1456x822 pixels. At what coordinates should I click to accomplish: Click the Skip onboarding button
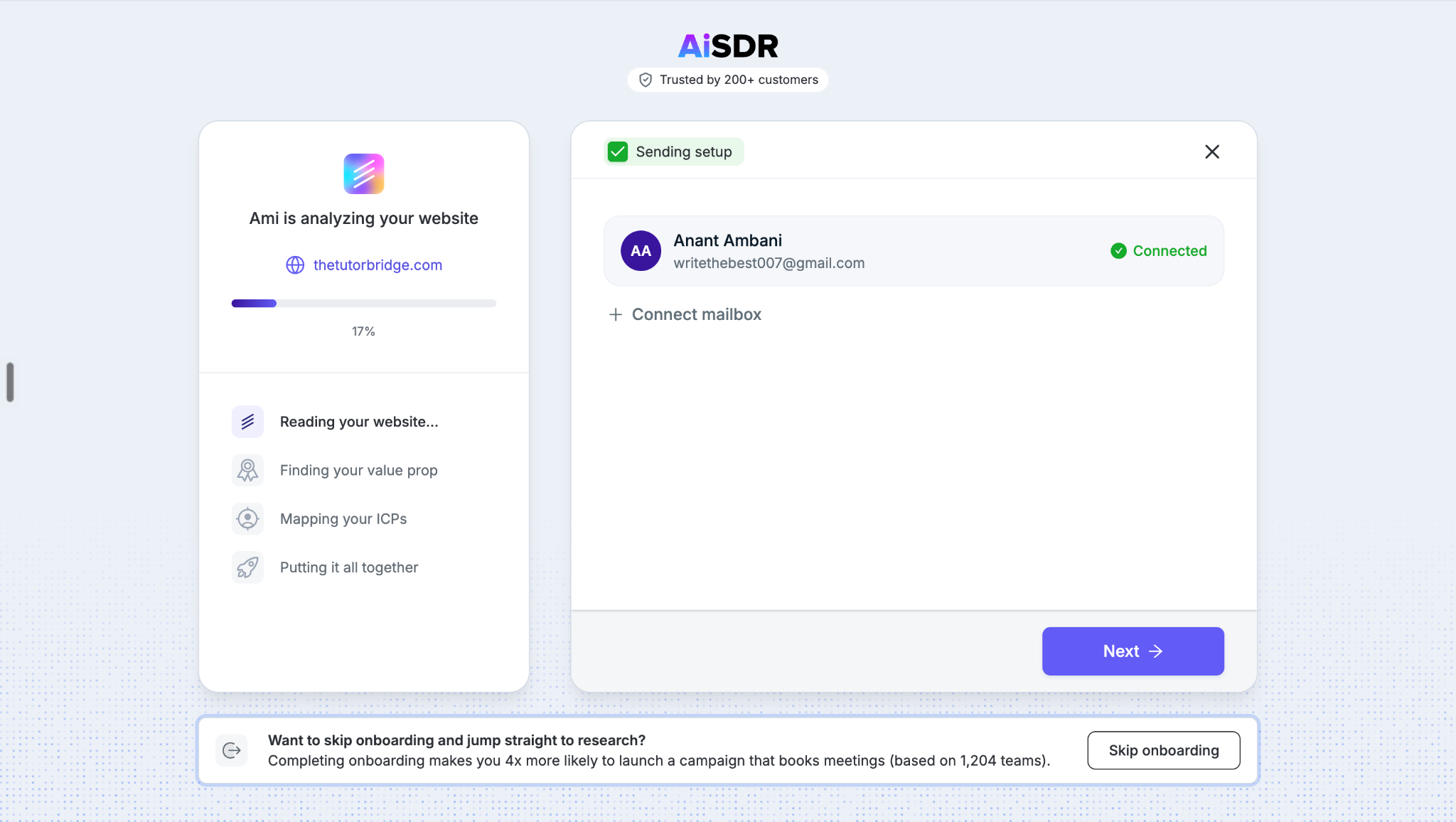[1164, 750]
